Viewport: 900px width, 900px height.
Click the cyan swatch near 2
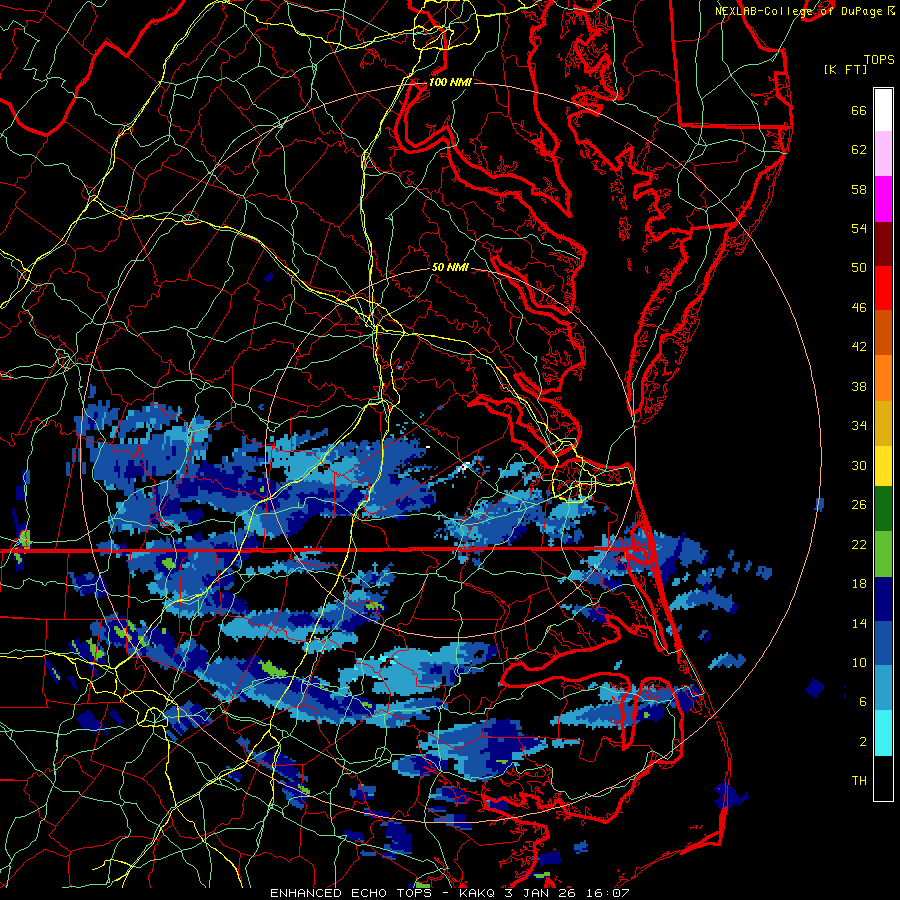tap(883, 733)
